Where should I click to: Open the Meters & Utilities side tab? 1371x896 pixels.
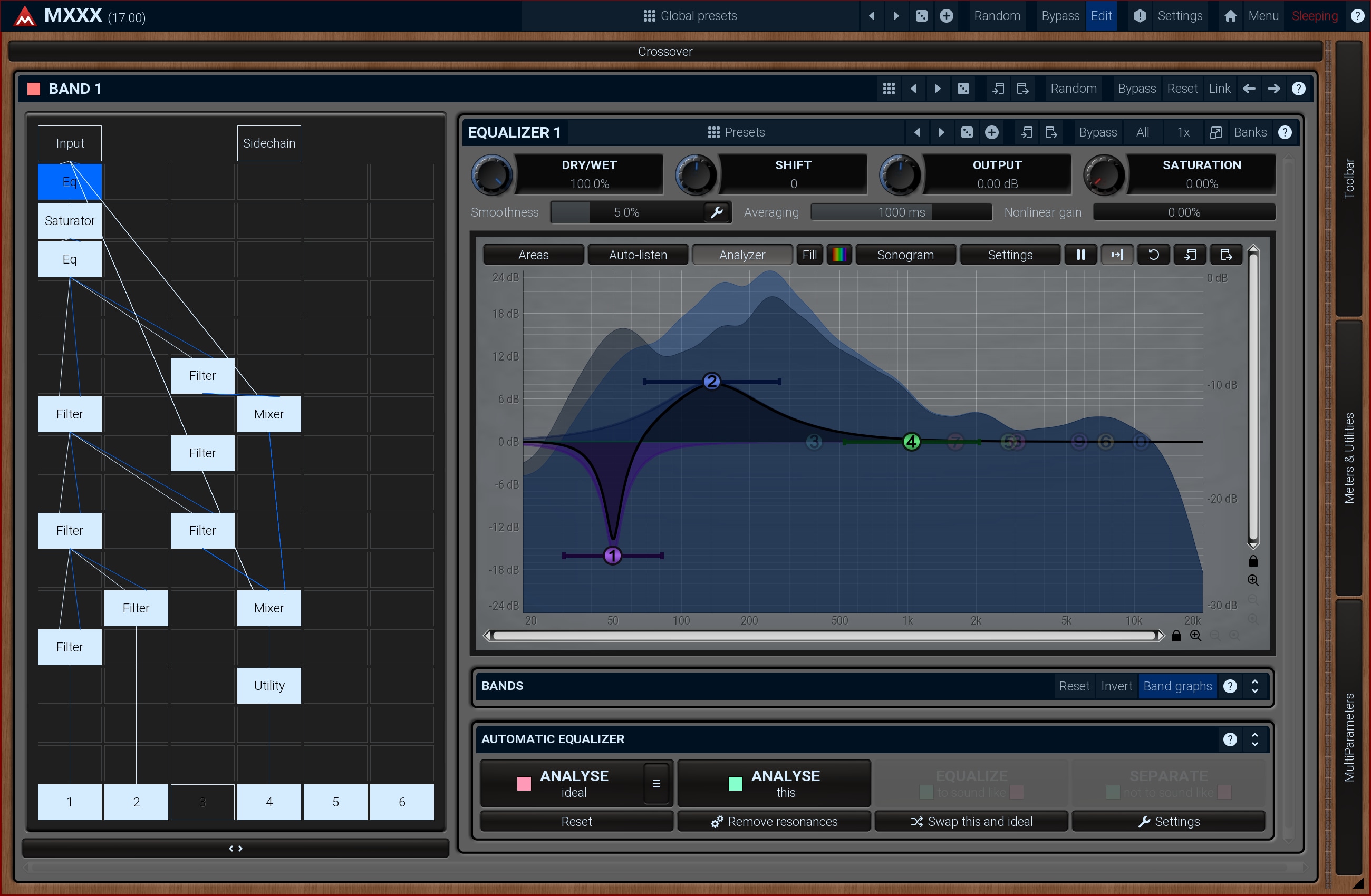1348,458
